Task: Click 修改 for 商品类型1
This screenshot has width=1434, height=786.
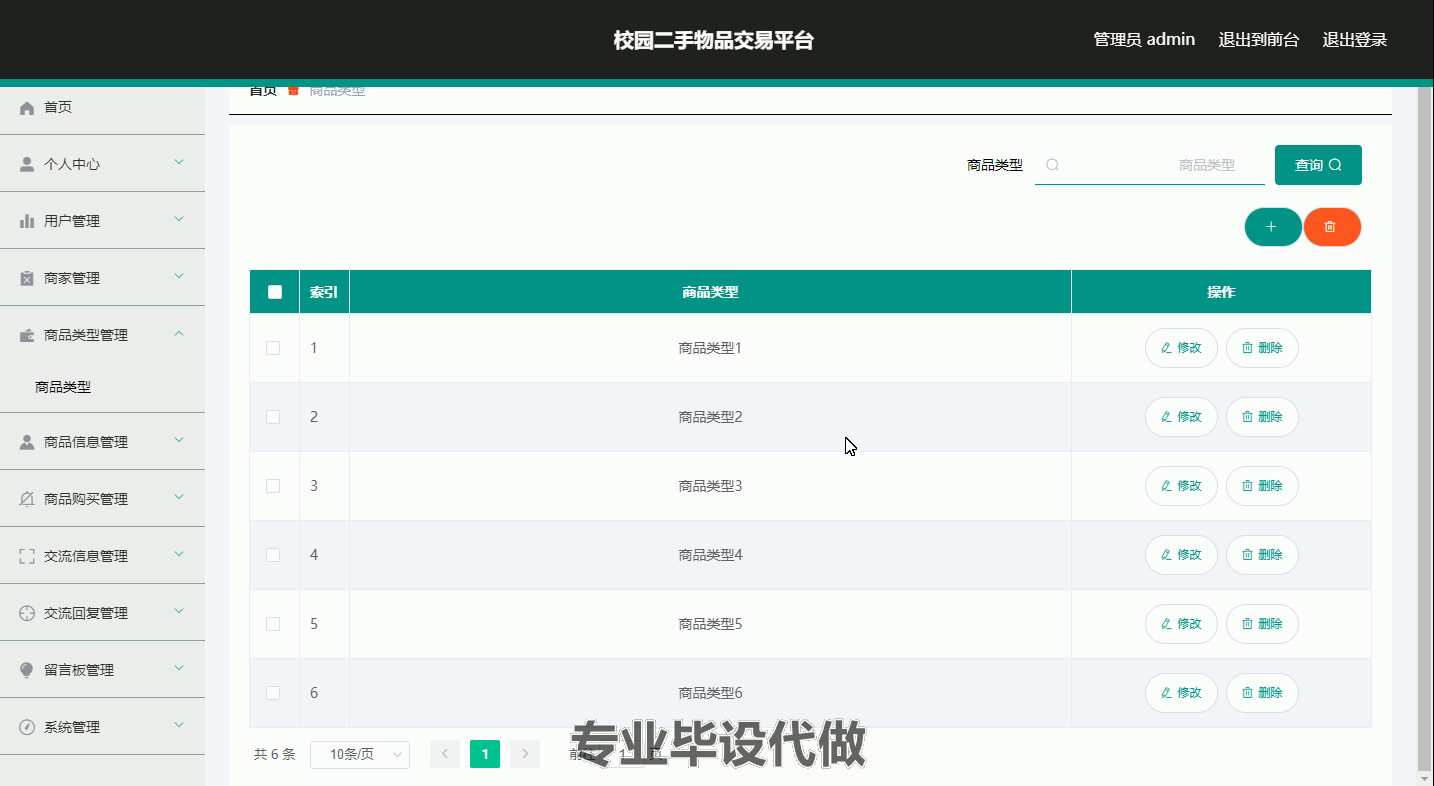Action: pos(1181,348)
